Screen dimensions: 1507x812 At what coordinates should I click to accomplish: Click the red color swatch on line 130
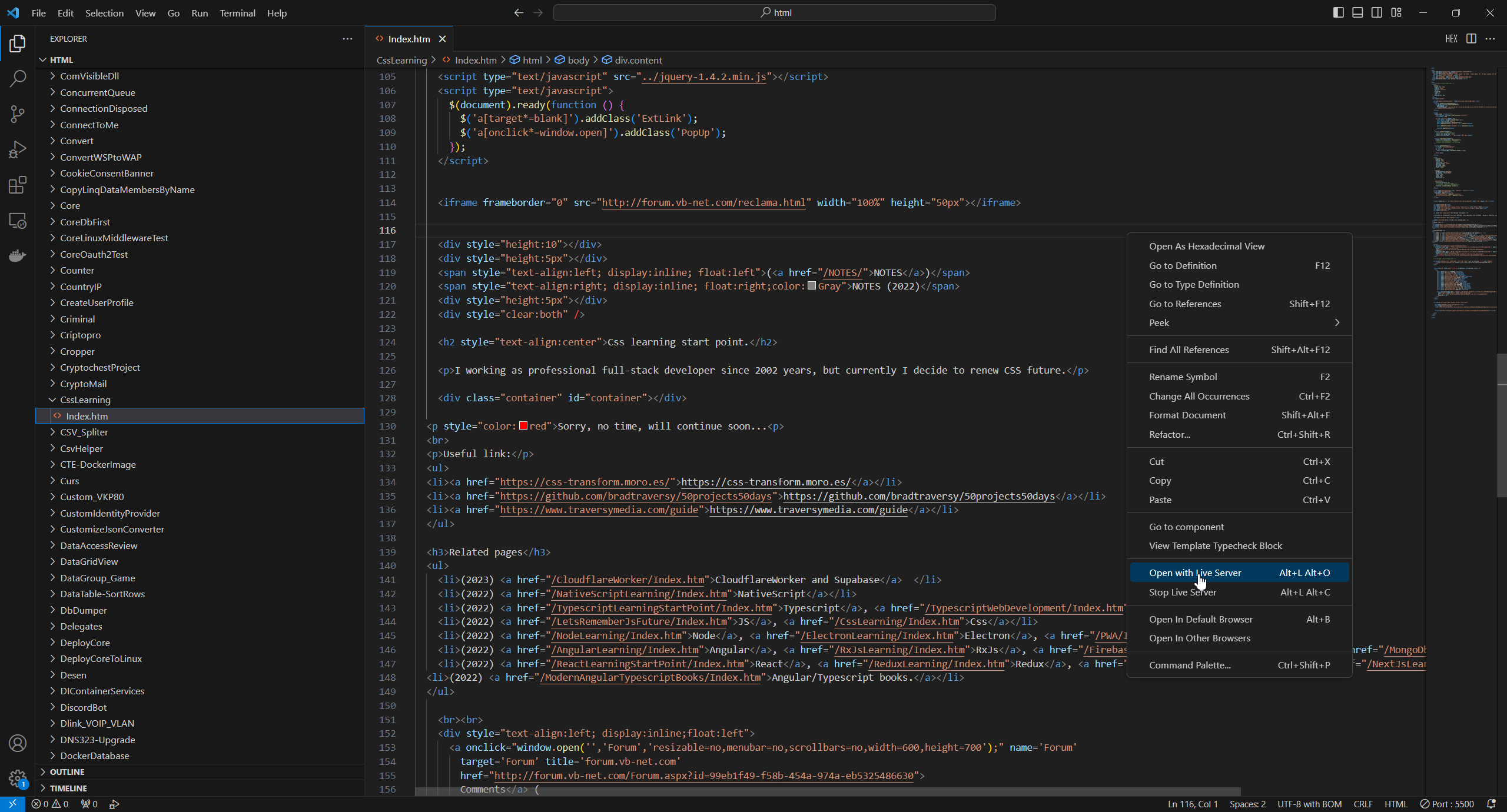point(523,426)
